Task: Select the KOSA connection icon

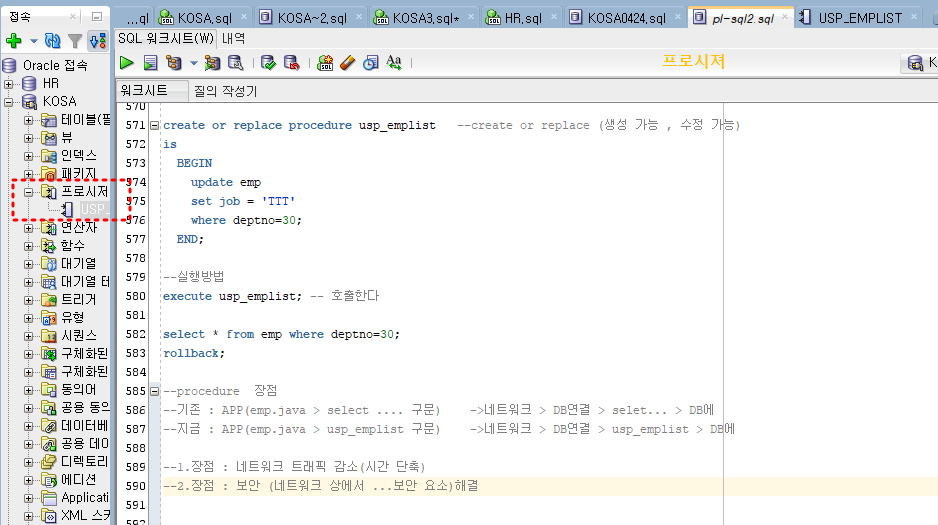Action: pos(29,102)
